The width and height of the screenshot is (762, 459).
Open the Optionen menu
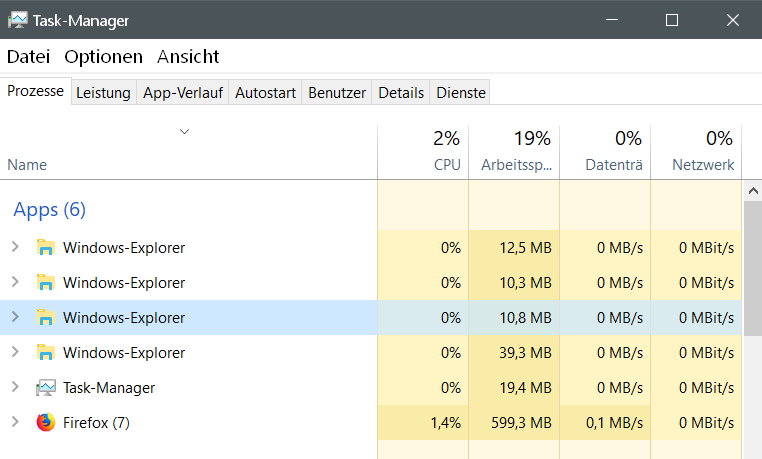(104, 57)
